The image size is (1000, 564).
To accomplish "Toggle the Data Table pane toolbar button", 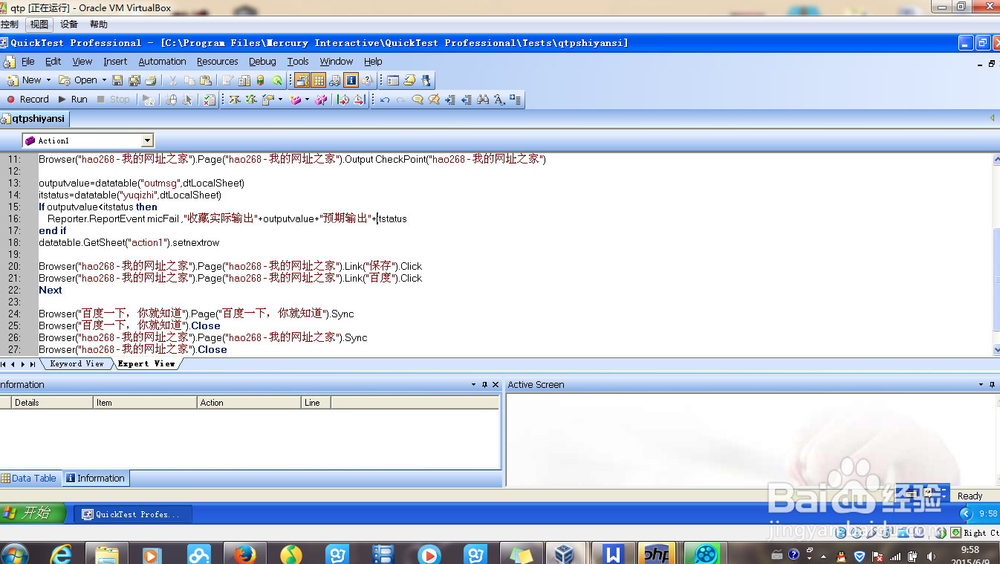I will click(318, 80).
